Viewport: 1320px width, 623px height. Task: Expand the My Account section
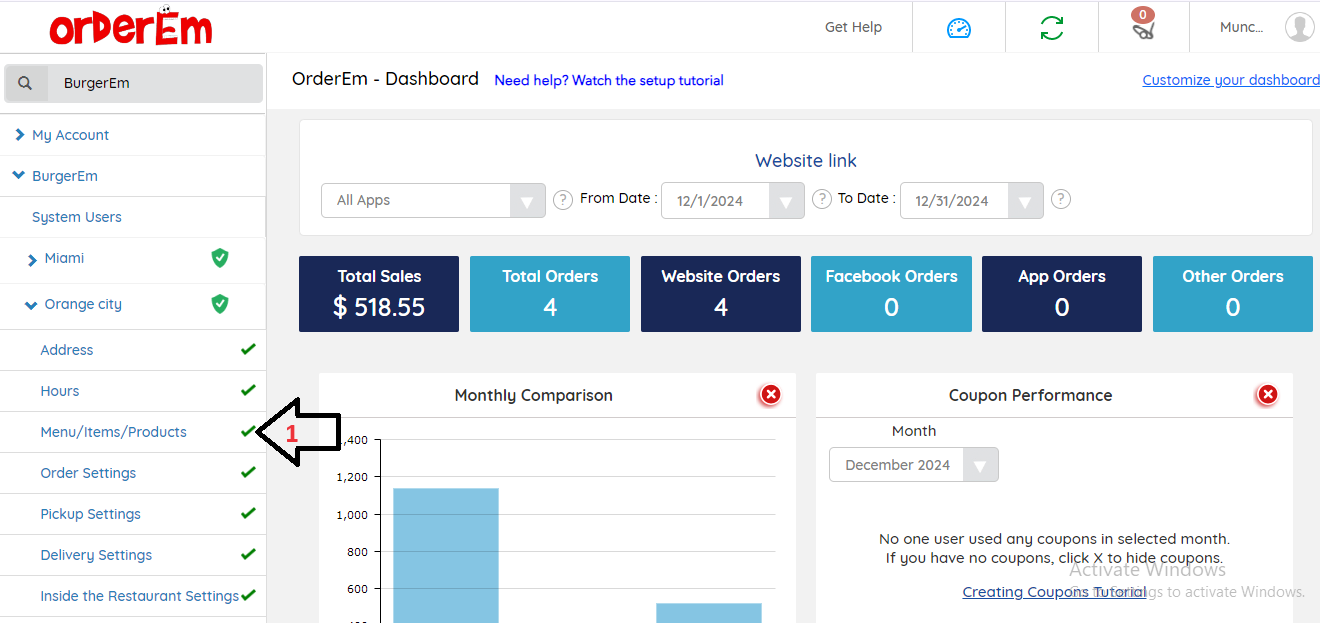click(x=70, y=135)
